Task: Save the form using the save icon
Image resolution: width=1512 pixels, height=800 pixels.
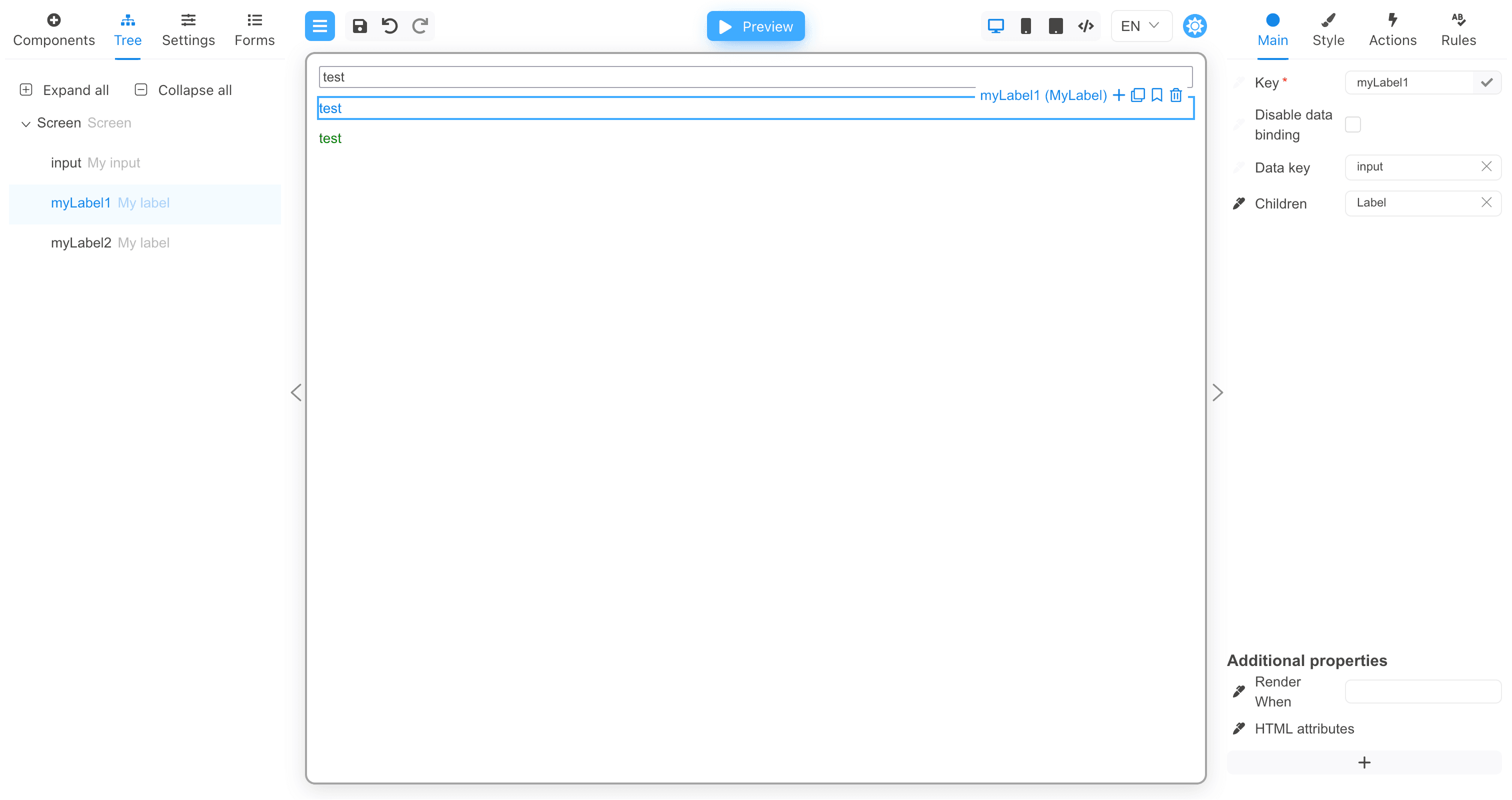Action: [x=359, y=26]
